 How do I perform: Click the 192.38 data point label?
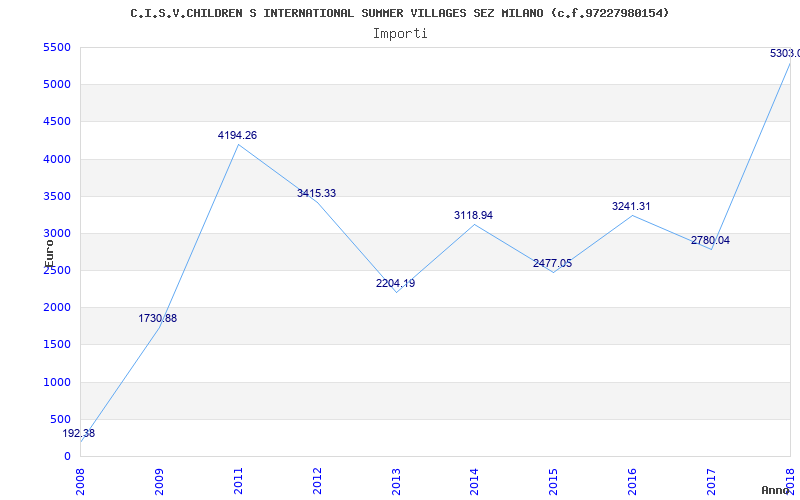point(79,434)
